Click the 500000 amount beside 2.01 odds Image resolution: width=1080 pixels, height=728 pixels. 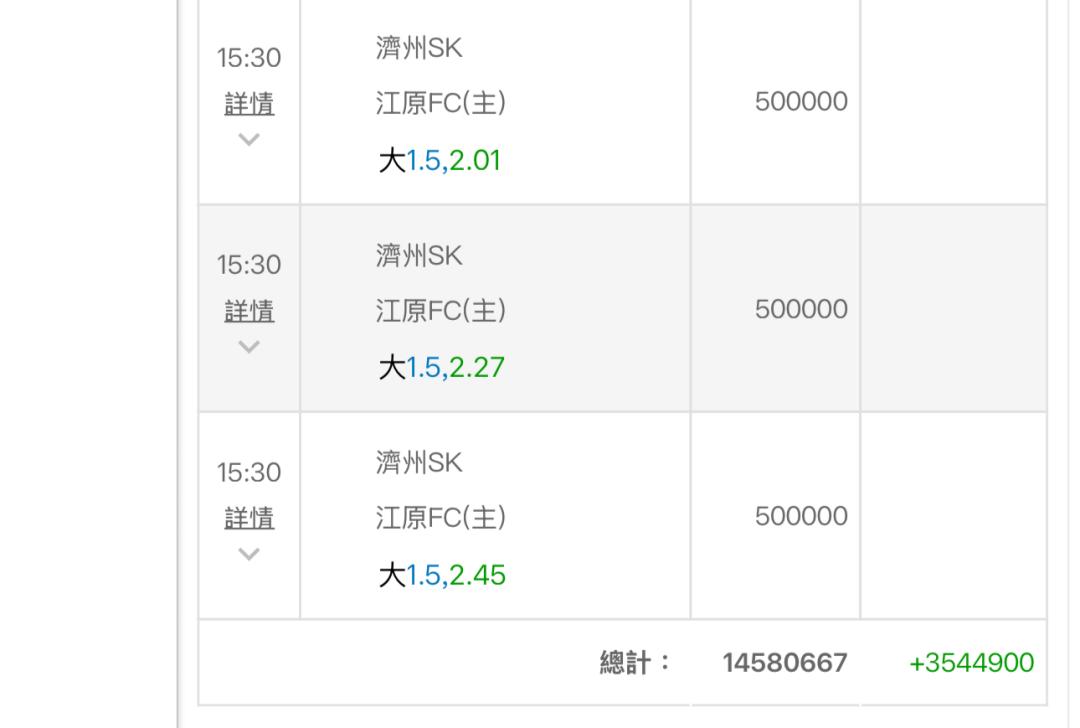pyautogui.click(x=801, y=102)
